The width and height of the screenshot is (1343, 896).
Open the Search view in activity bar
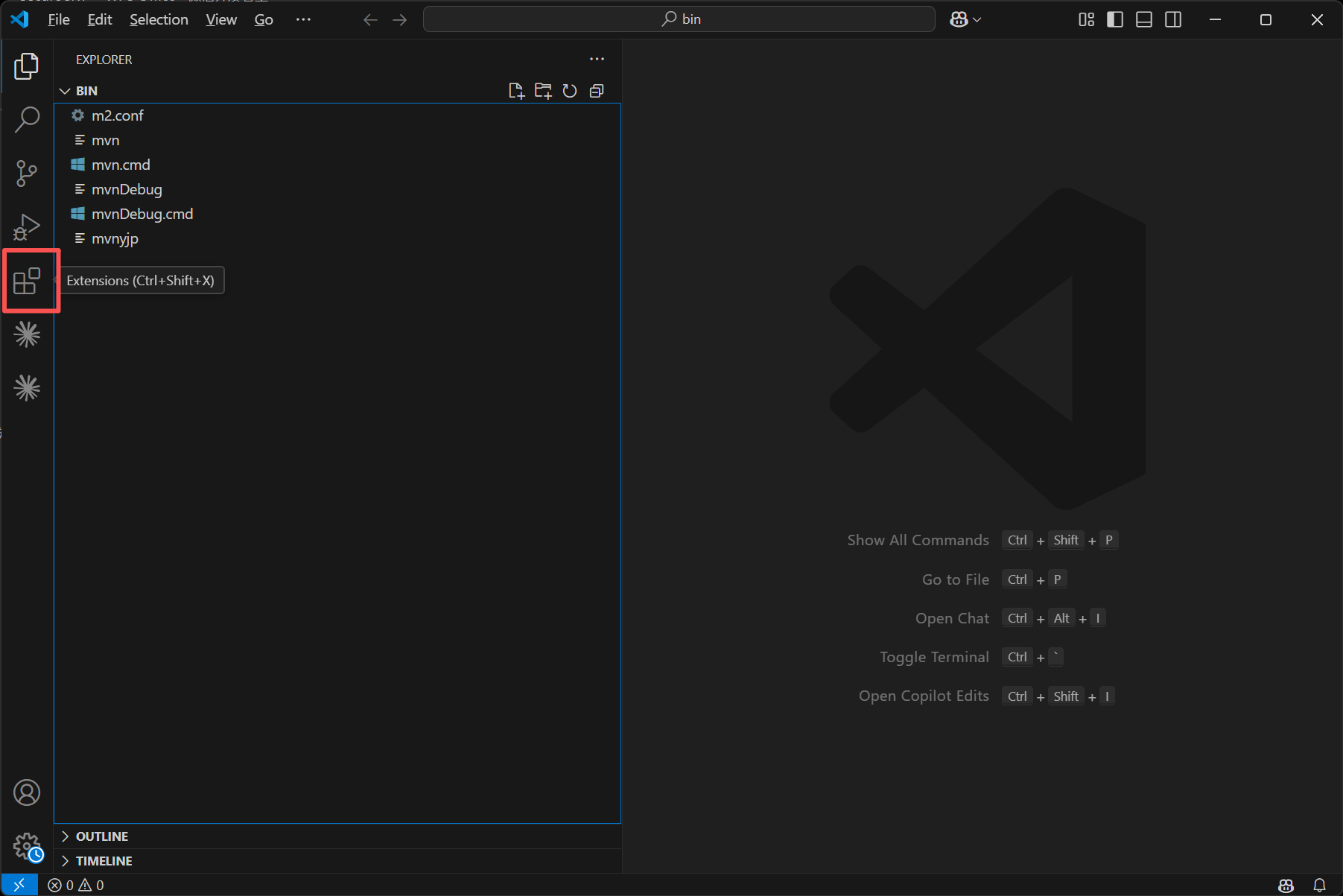pyautogui.click(x=27, y=119)
